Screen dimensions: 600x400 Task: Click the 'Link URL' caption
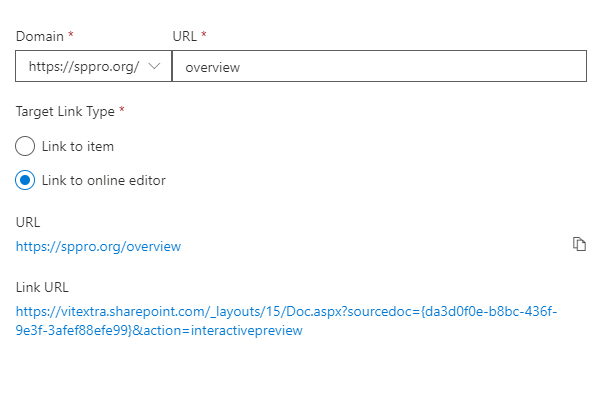tap(42, 287)
